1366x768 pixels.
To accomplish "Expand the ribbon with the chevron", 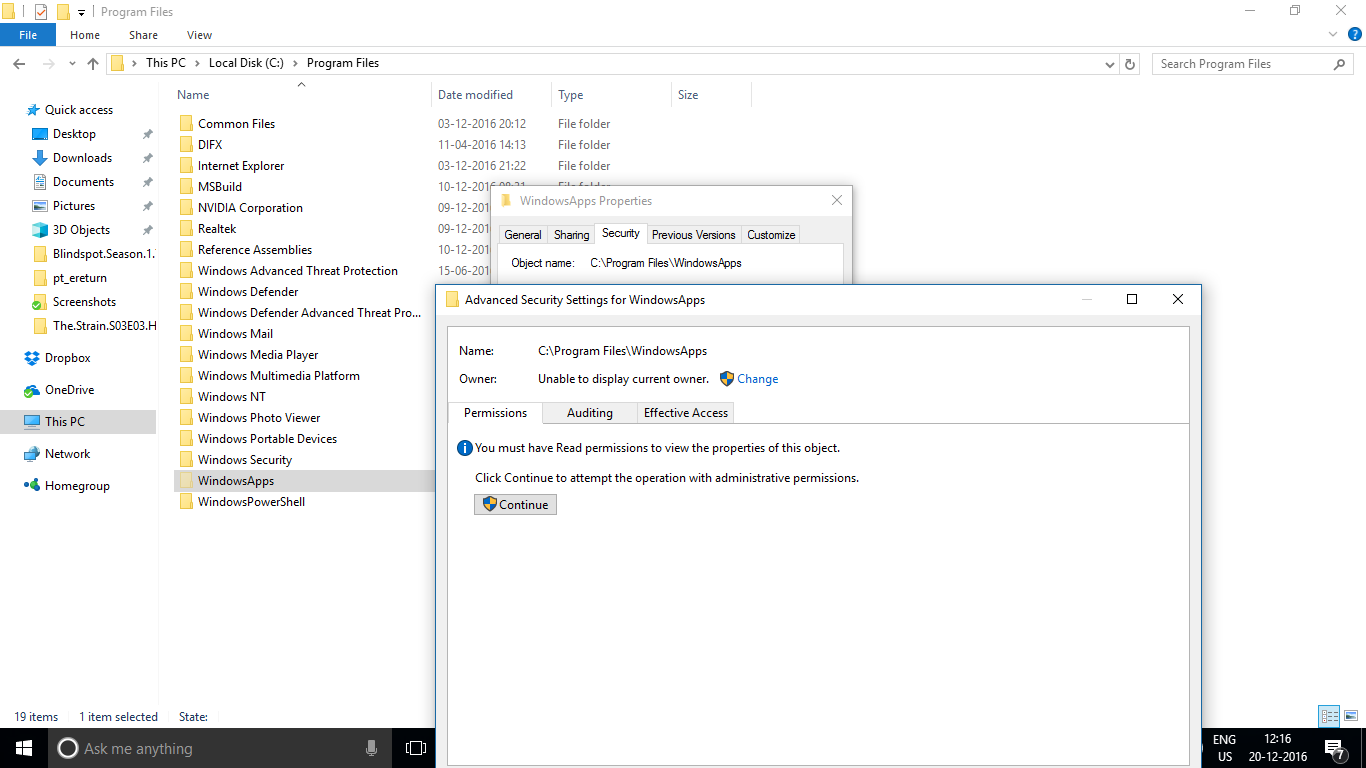I will (1332, 35).
